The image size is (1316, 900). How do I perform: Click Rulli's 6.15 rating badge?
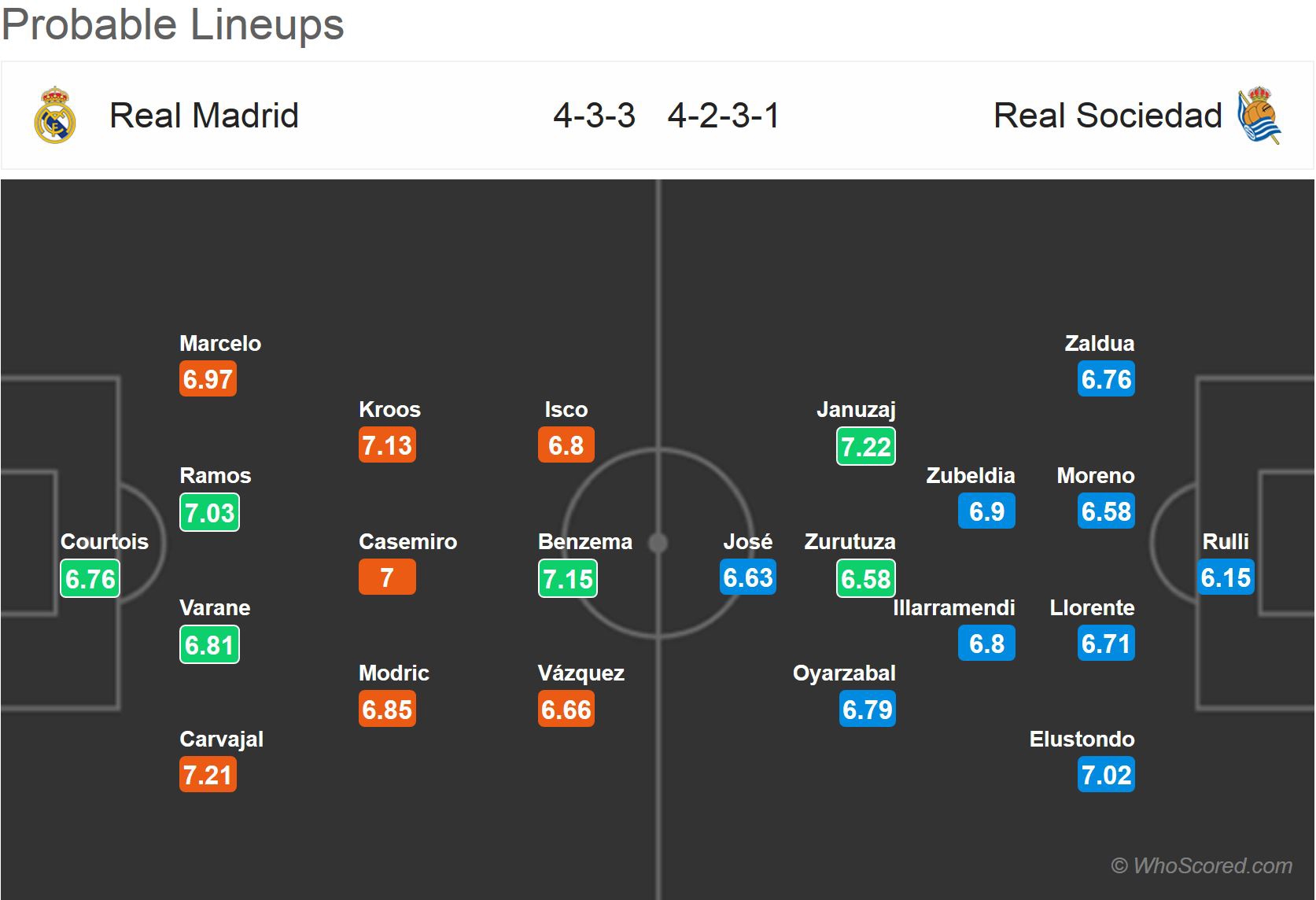pyautogui.click(x=1226, y=577)
